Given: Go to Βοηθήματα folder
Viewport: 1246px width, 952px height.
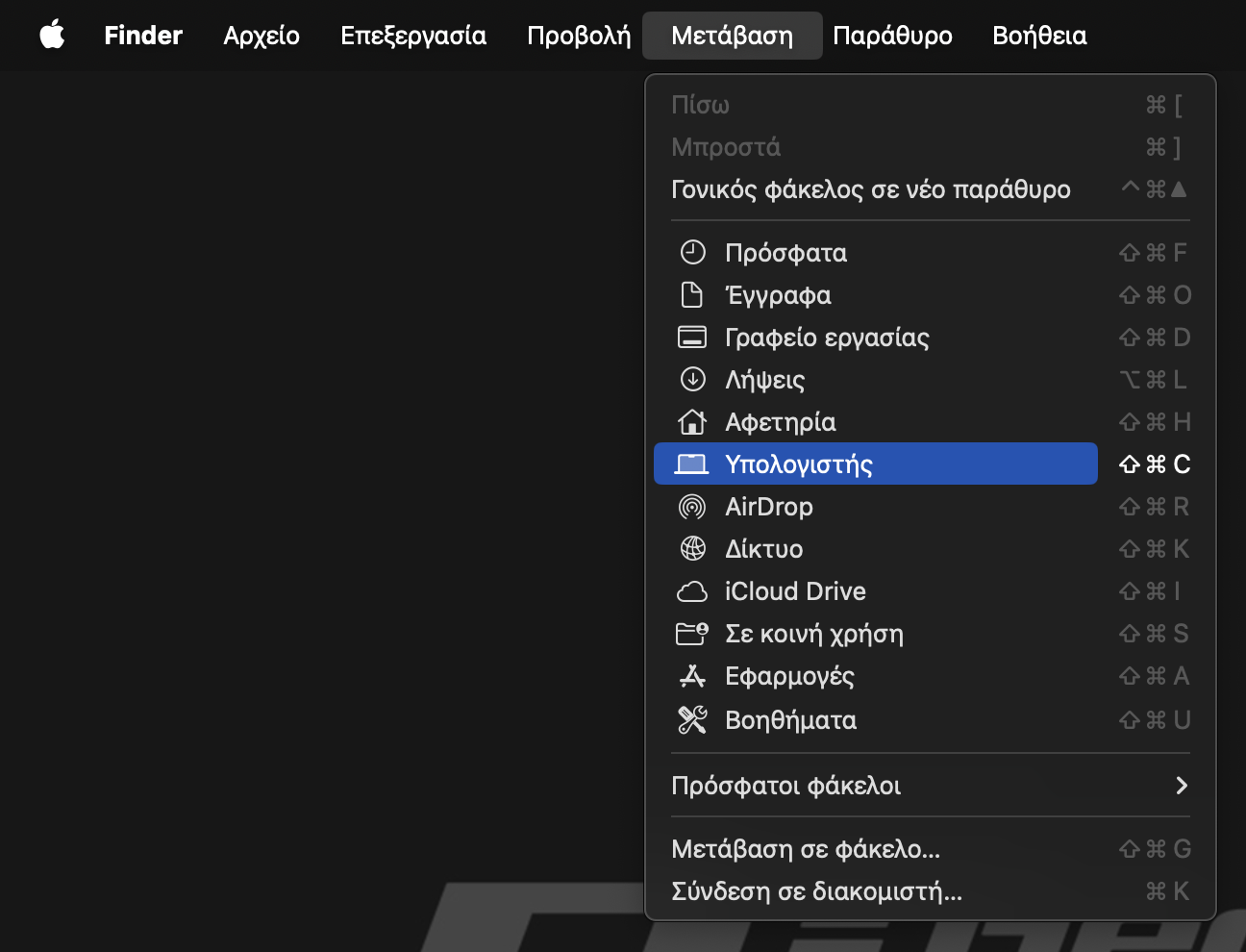Looking at the screenshot, I should coord(931,719).
